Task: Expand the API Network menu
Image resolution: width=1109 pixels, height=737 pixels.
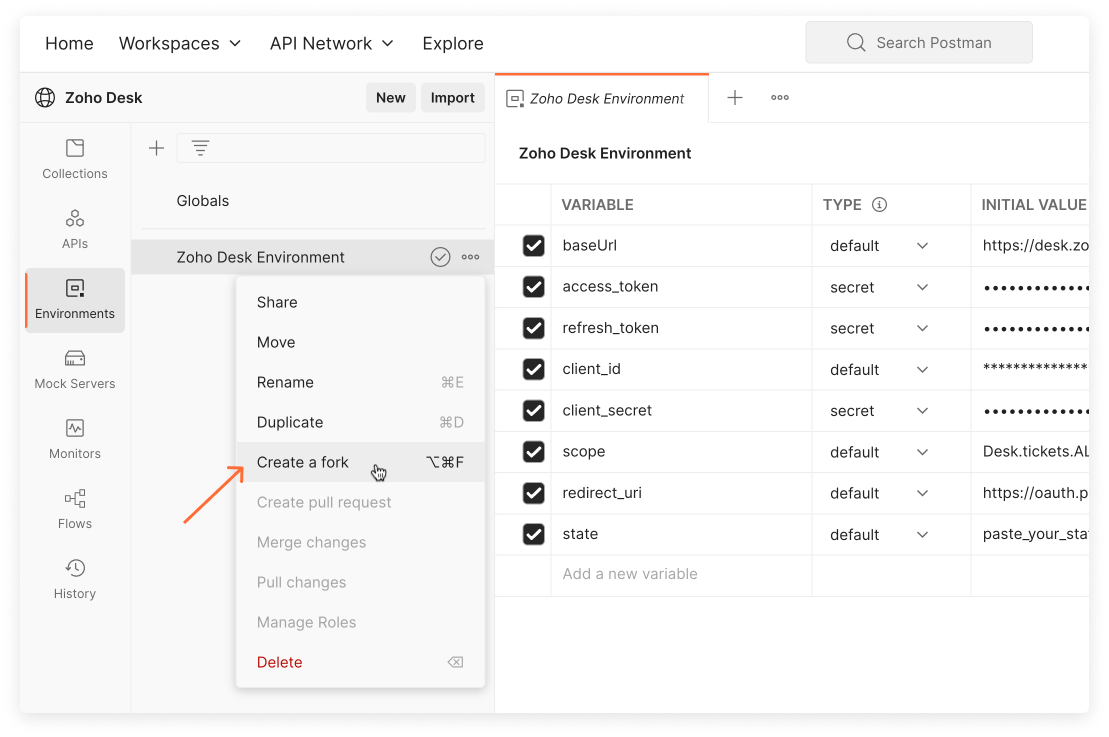Action: point(331,43)
